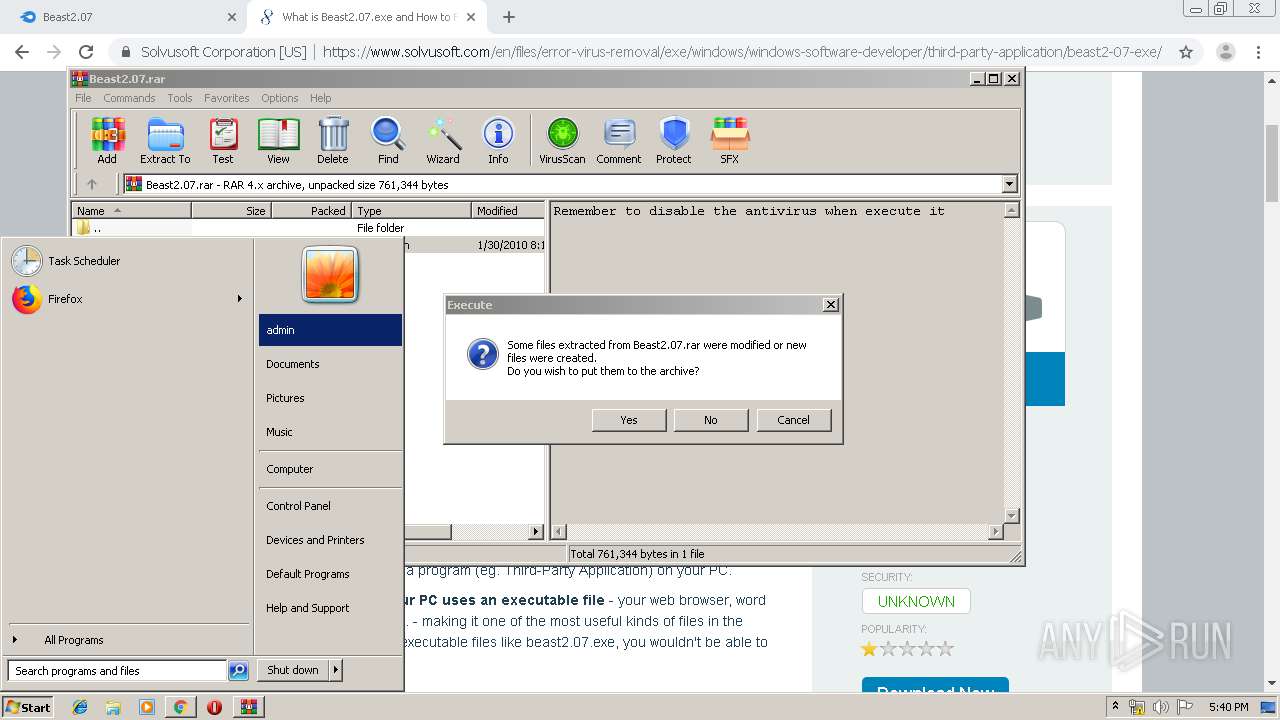
Task: Click Opera icon in taskbar
Action: click(214, 707)
